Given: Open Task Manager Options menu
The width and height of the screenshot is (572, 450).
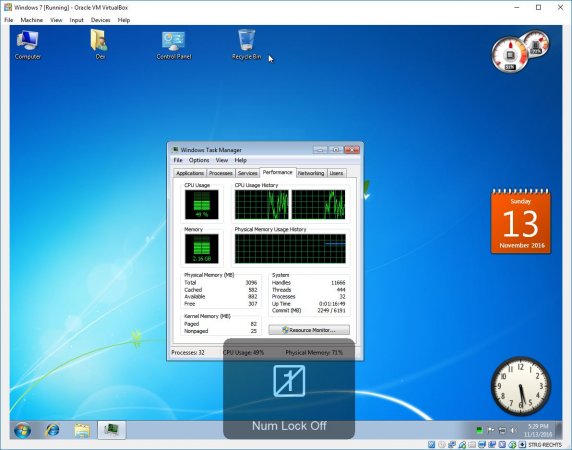Looking at the screenshot, I should coord(199,160).
